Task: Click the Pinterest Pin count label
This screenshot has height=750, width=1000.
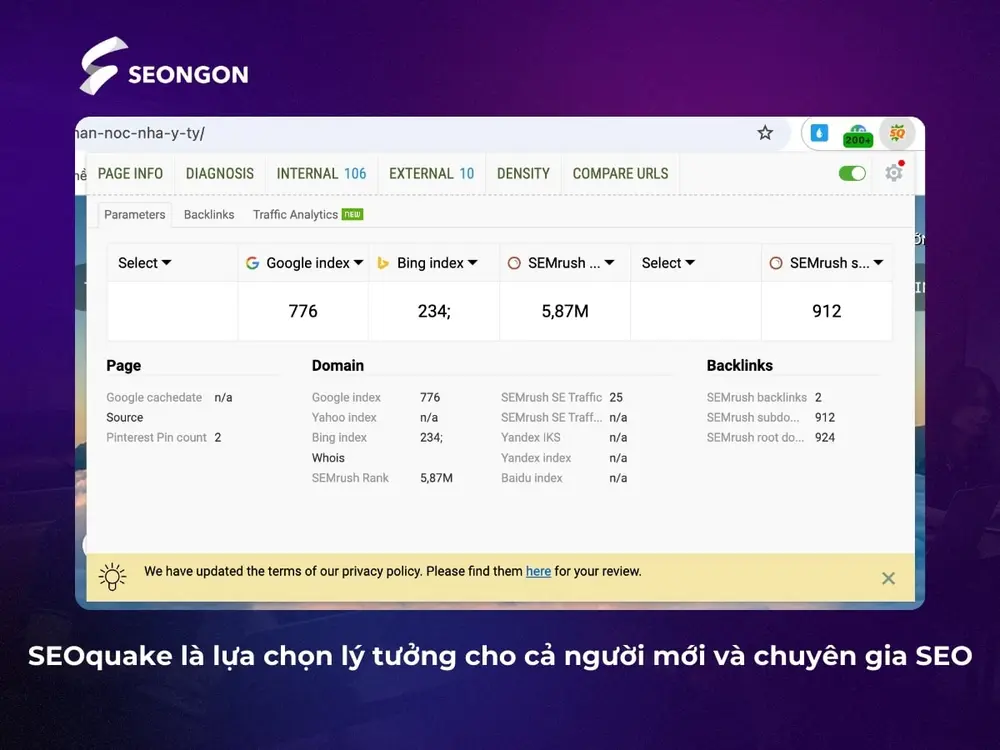Action: coord(156,438)
